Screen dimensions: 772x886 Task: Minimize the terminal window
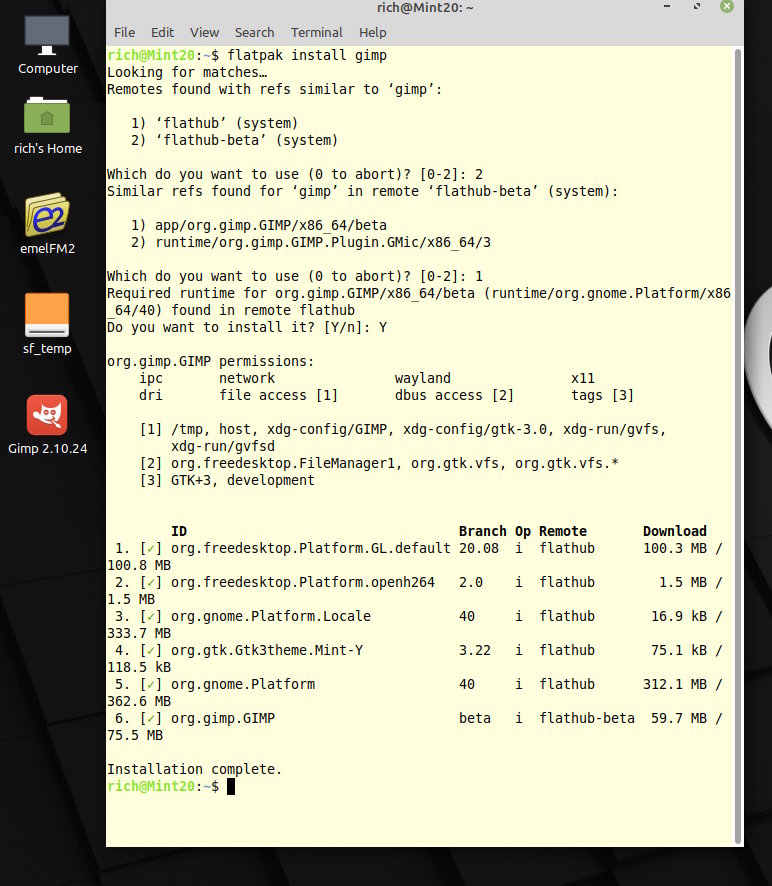tap(667, 7)
